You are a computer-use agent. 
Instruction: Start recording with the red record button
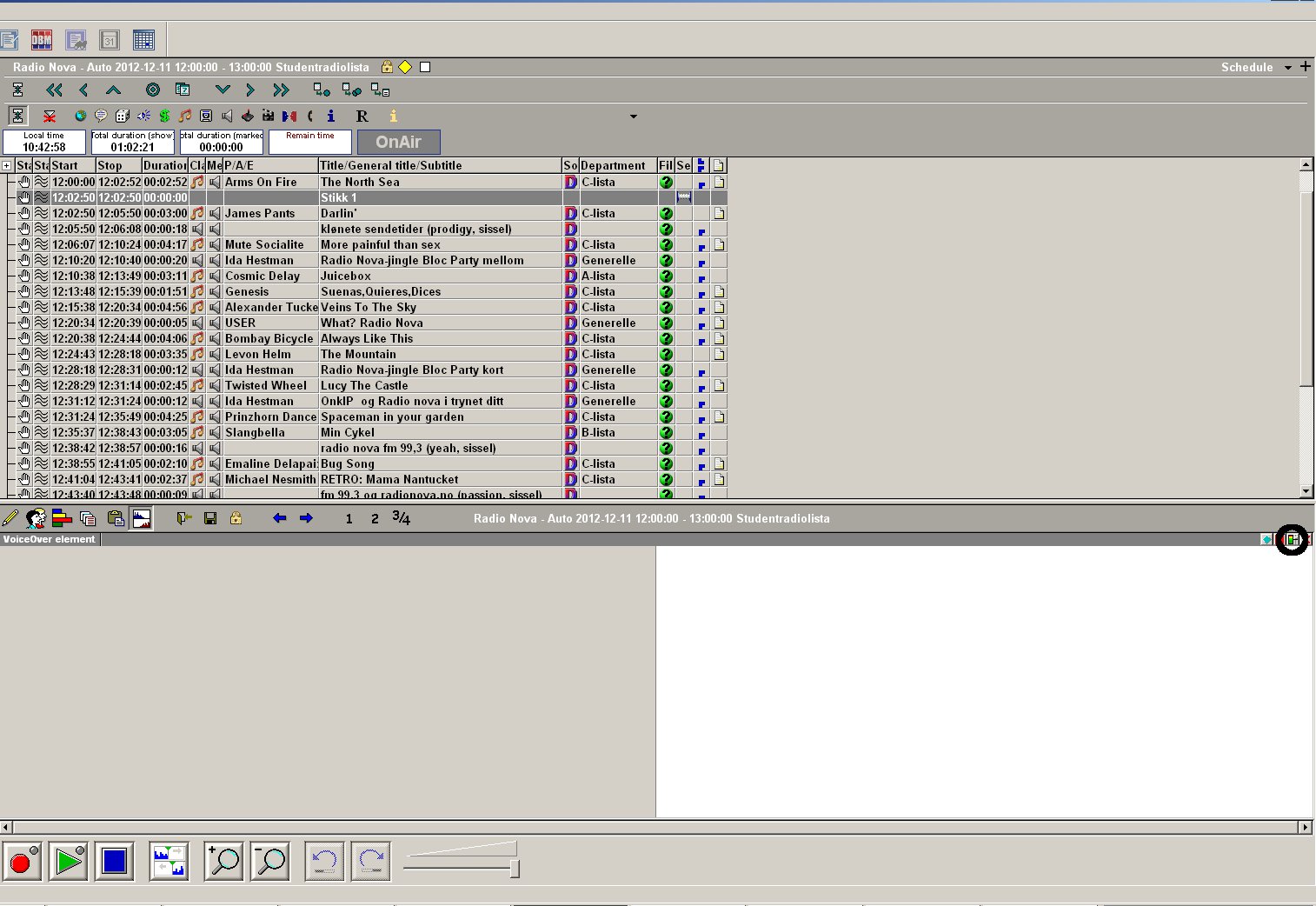(x=23, y=861)
